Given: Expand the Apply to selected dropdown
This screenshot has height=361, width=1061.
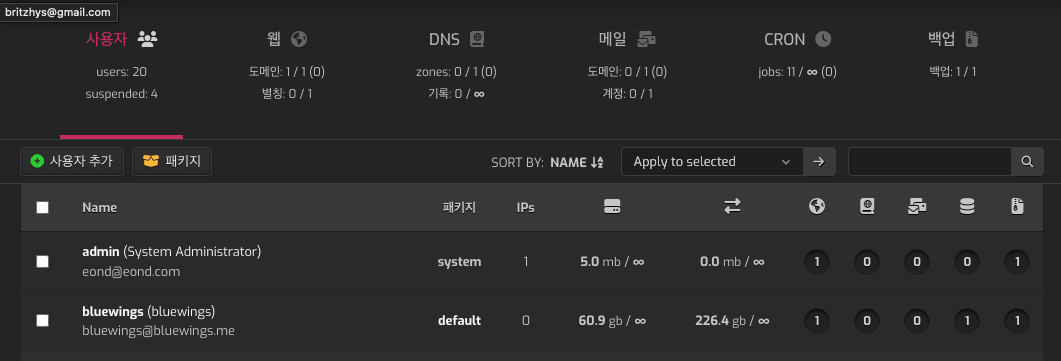Looking at the screenshot, I should tap(712, 162).
